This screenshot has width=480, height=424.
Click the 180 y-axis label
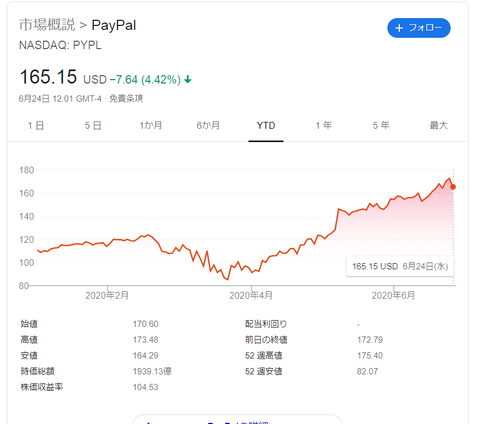(x=27, y=170)
